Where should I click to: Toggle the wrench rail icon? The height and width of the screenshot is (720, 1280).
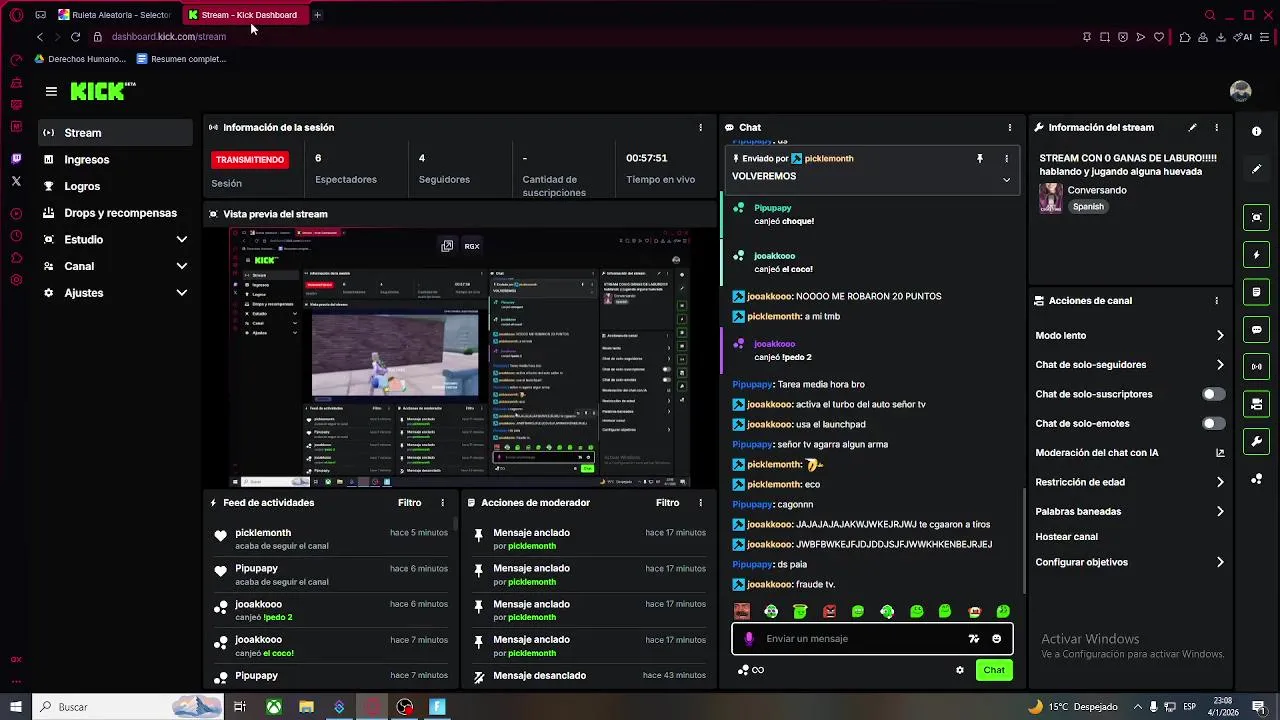[1257, 441]
